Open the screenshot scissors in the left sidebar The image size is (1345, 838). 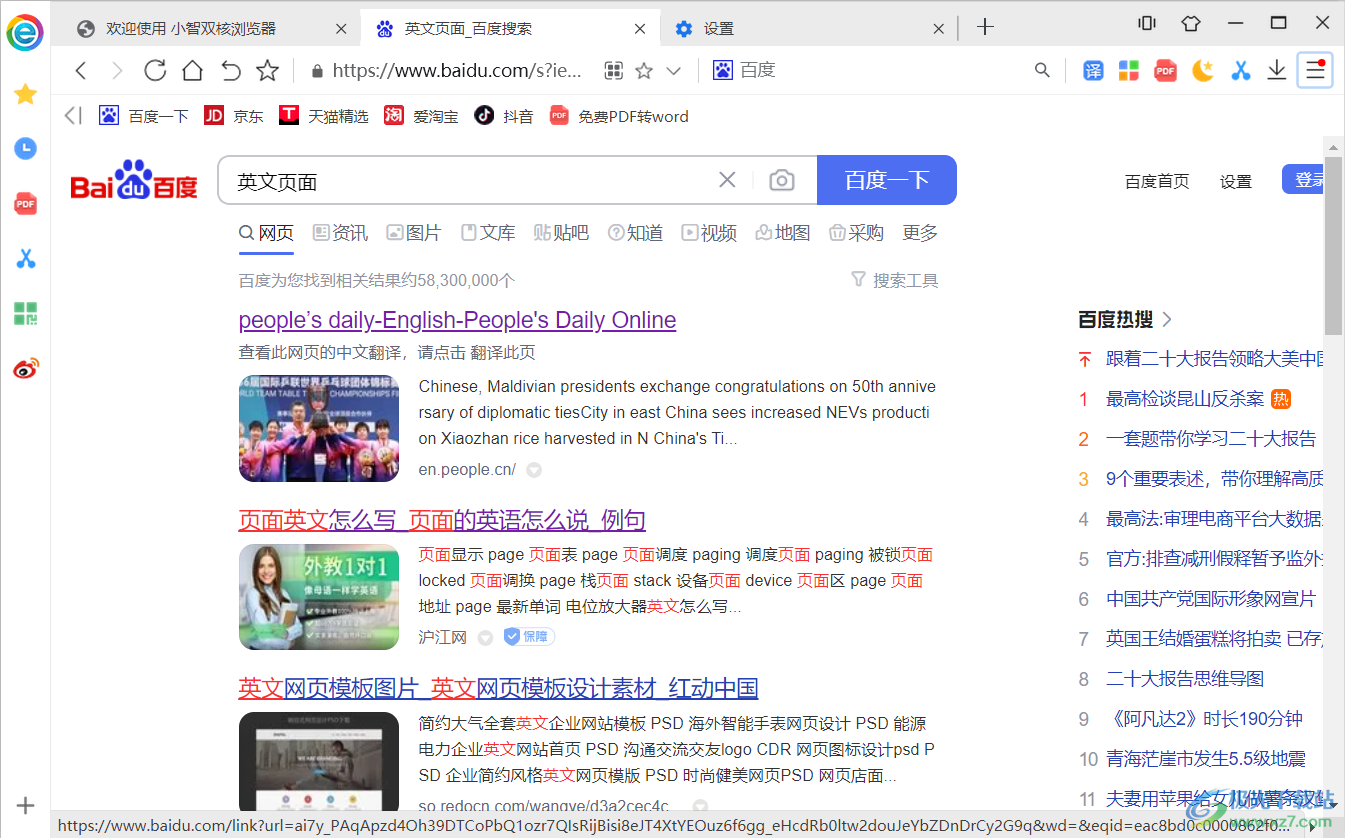(x=25, y=259)
